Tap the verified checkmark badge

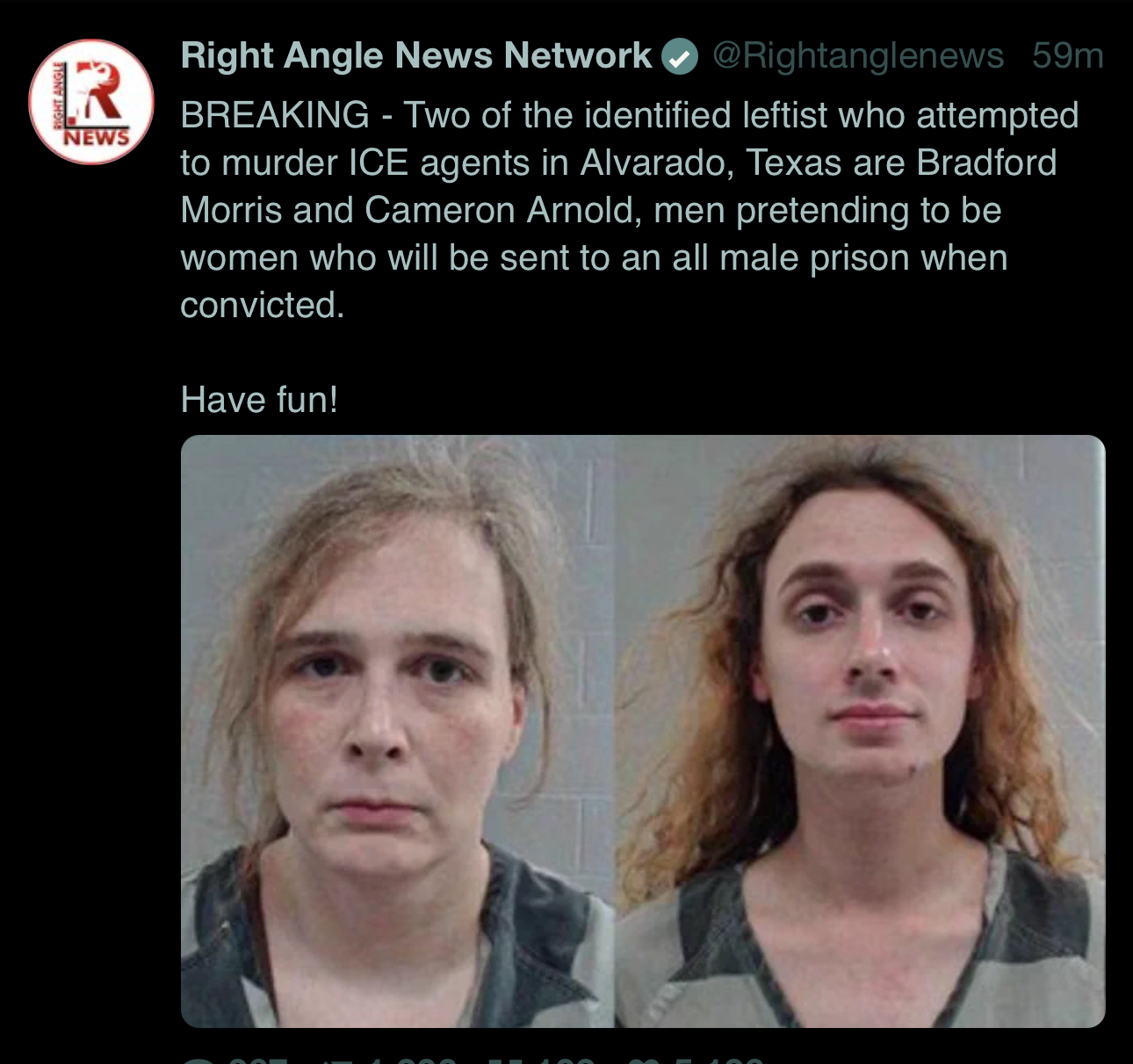pyautogui.click(x=679, y=57)
